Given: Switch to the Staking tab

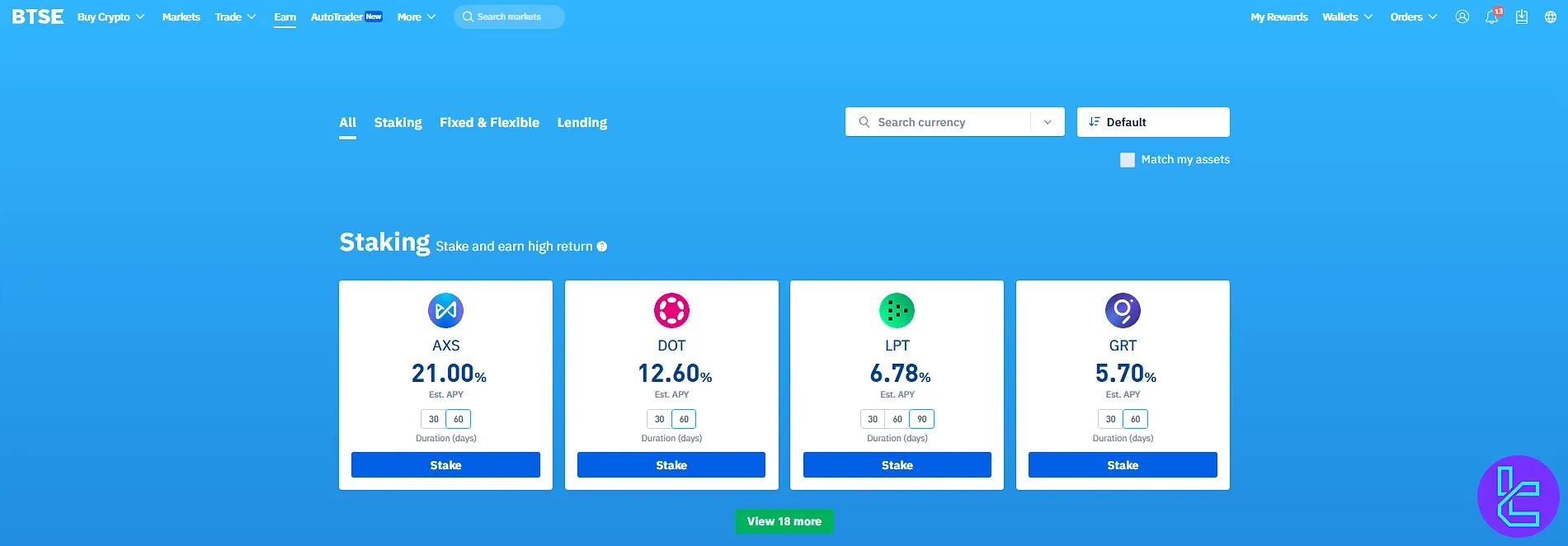Looking at the screenshot, I should pyautogui.click(x=398, y=123).
